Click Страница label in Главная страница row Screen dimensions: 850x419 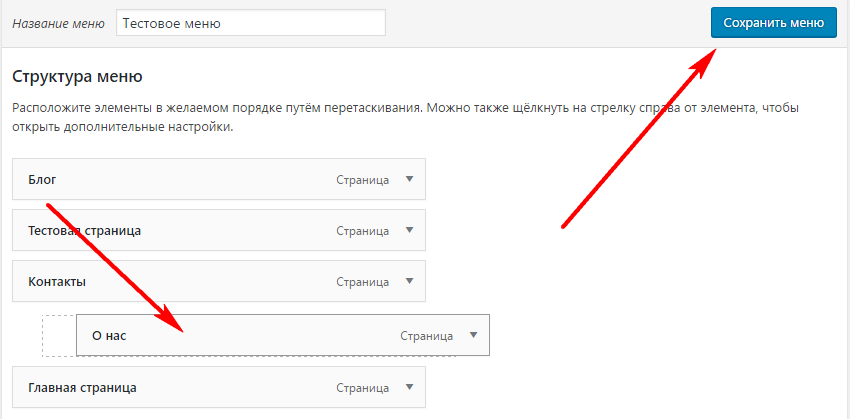click(363, 388)
